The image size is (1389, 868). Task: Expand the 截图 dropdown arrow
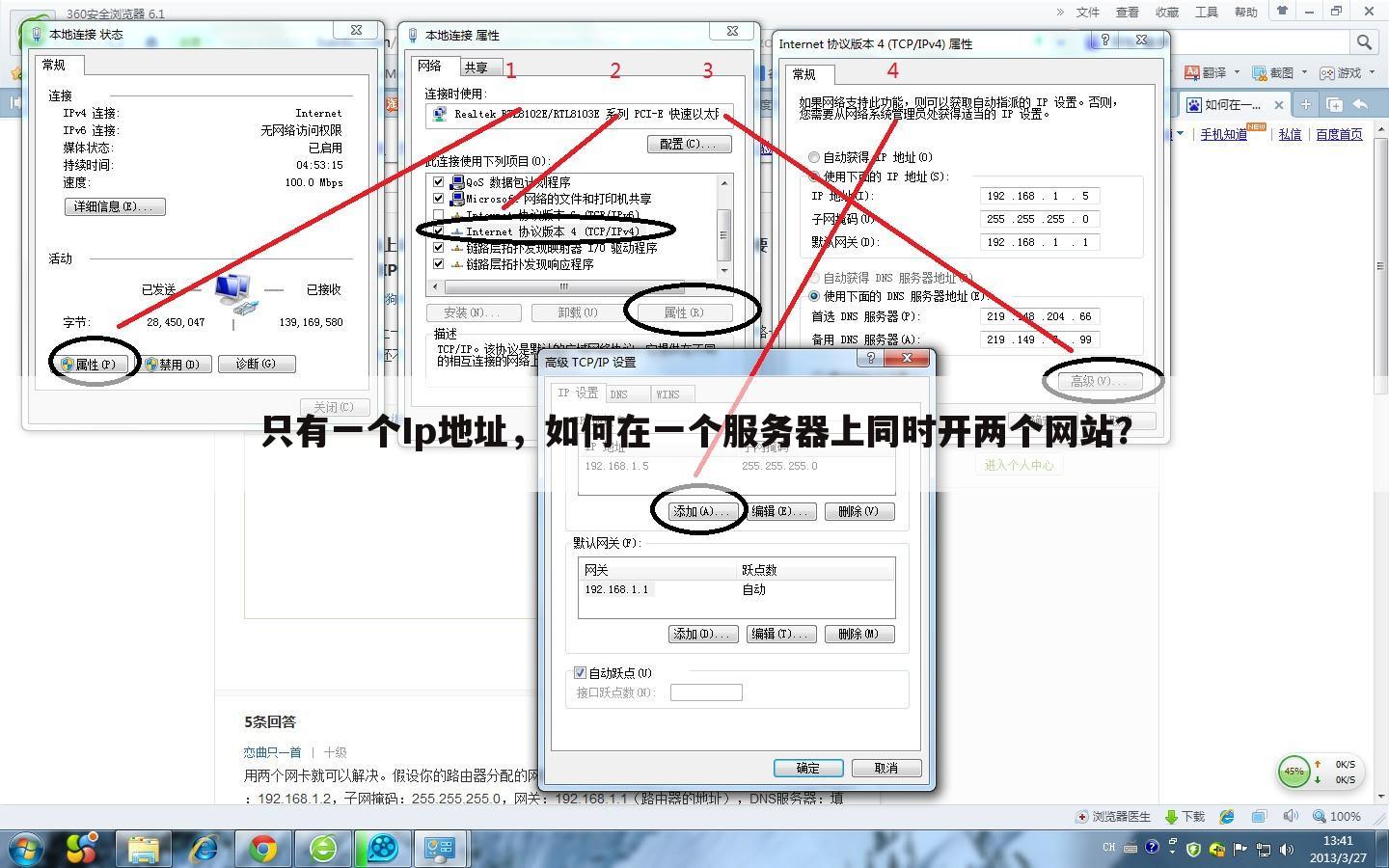click(x=1304, y=72)
